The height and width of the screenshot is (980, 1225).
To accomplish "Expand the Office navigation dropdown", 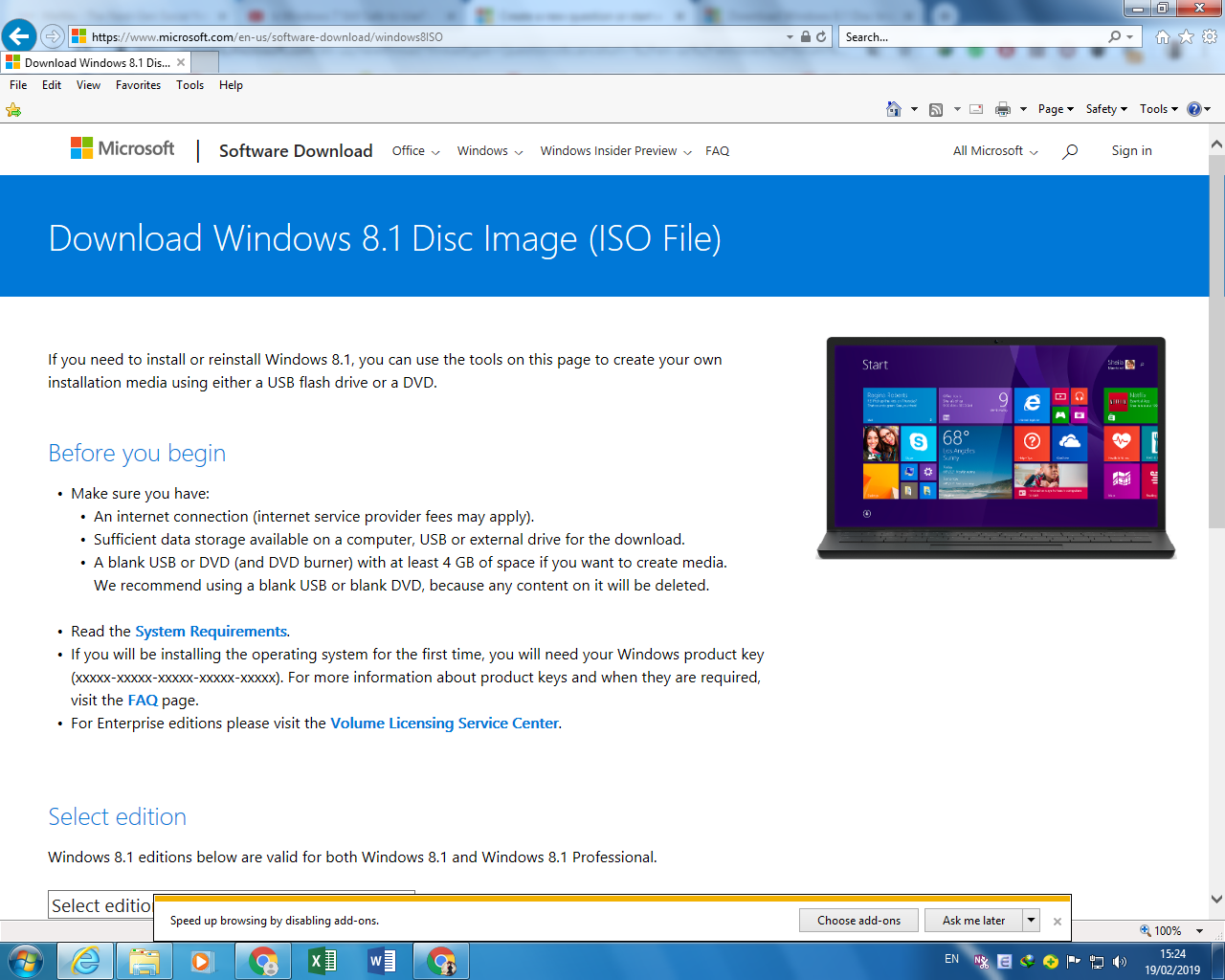I will pos(415,151).
